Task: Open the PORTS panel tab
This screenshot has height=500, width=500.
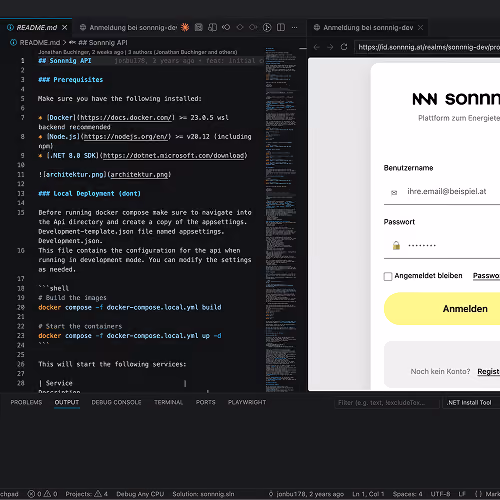Action: pyautogui.click(x=205, y=402)
